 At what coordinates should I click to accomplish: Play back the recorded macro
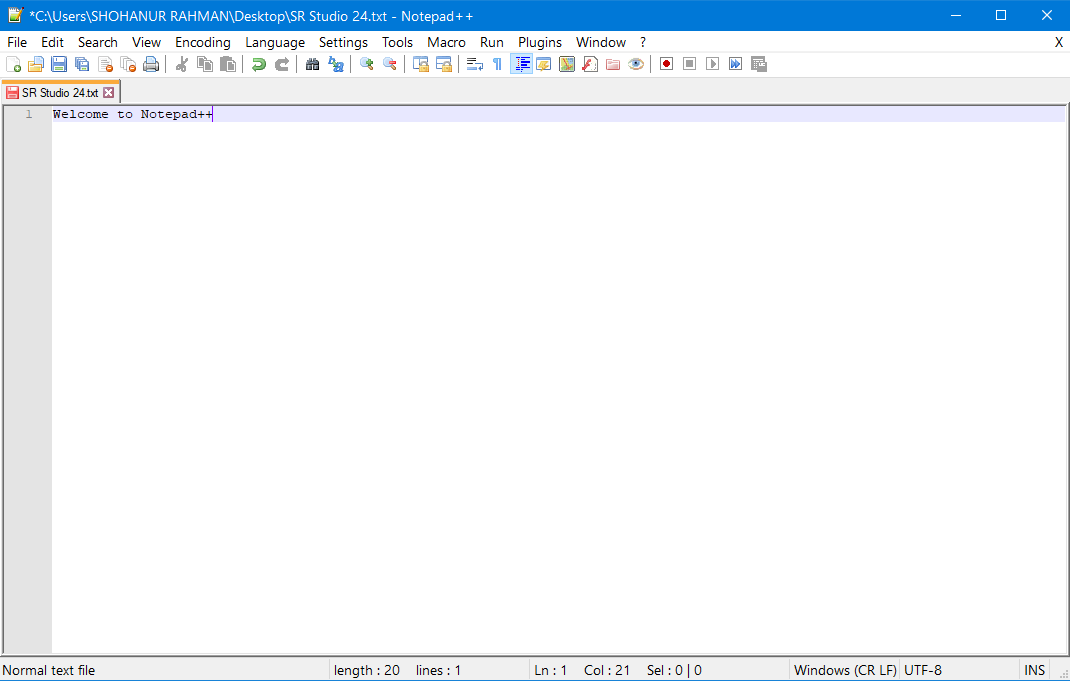click(712, 64)
